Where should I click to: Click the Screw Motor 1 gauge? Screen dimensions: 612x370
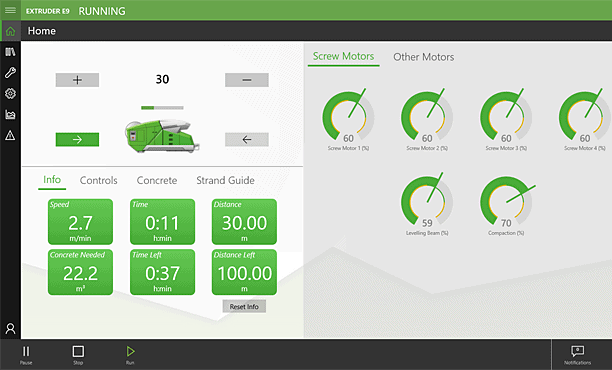(x=348, y=119)
